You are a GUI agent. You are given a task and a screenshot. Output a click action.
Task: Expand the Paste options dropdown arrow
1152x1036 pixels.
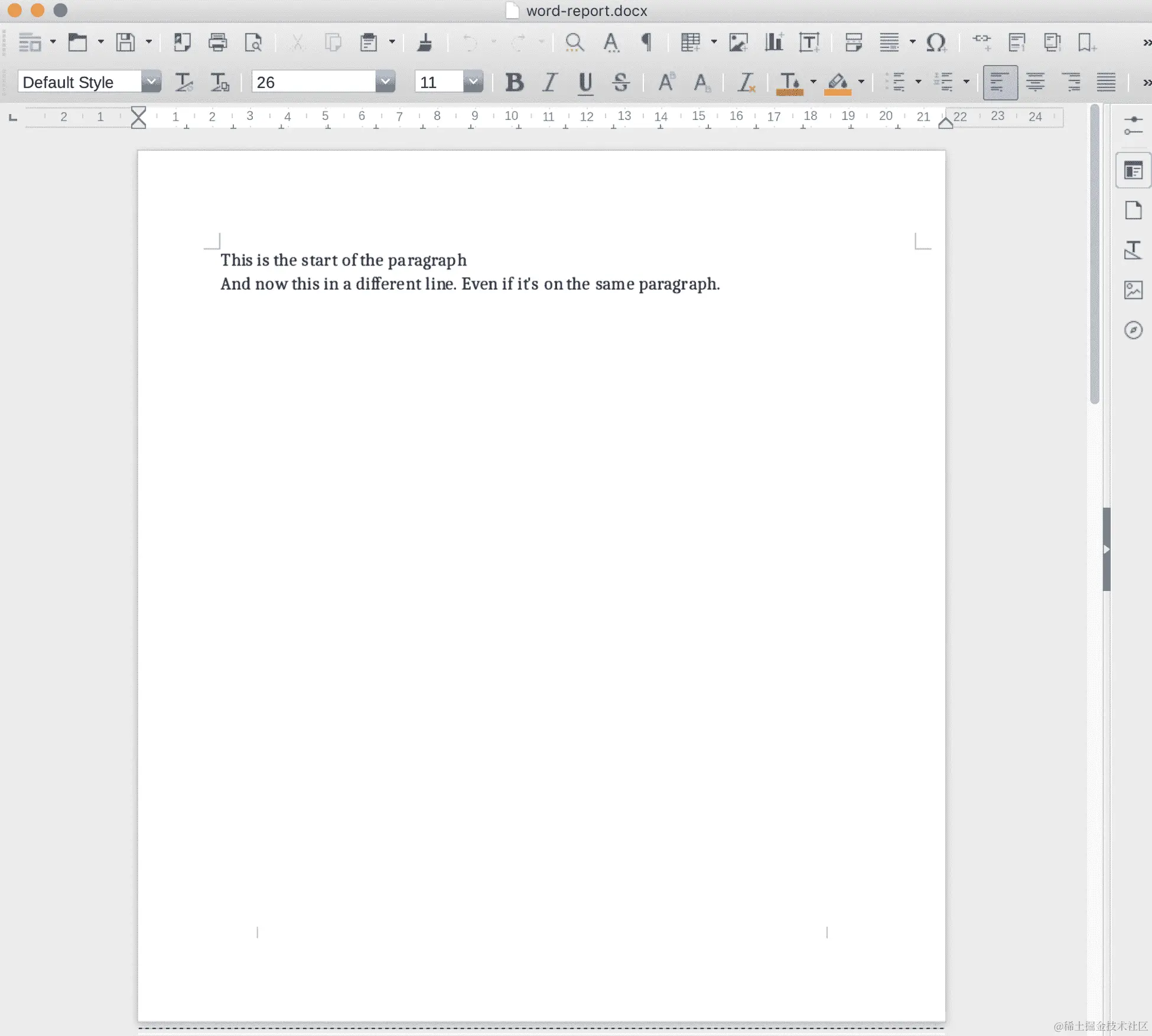392,42
